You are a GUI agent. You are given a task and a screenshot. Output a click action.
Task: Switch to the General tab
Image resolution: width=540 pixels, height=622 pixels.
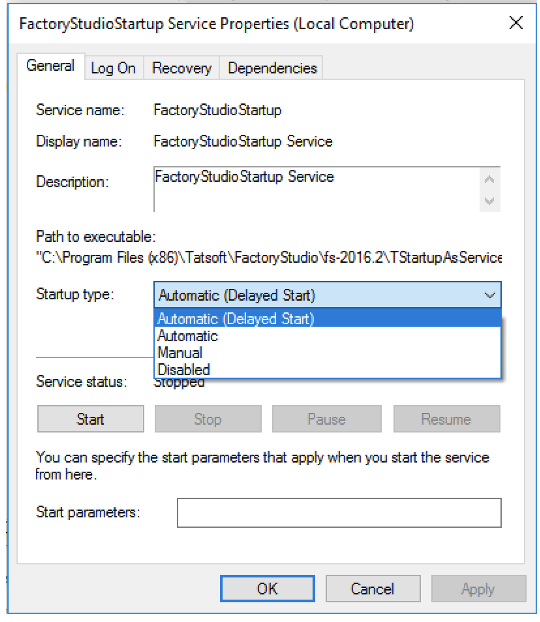[x=50, y=66]
